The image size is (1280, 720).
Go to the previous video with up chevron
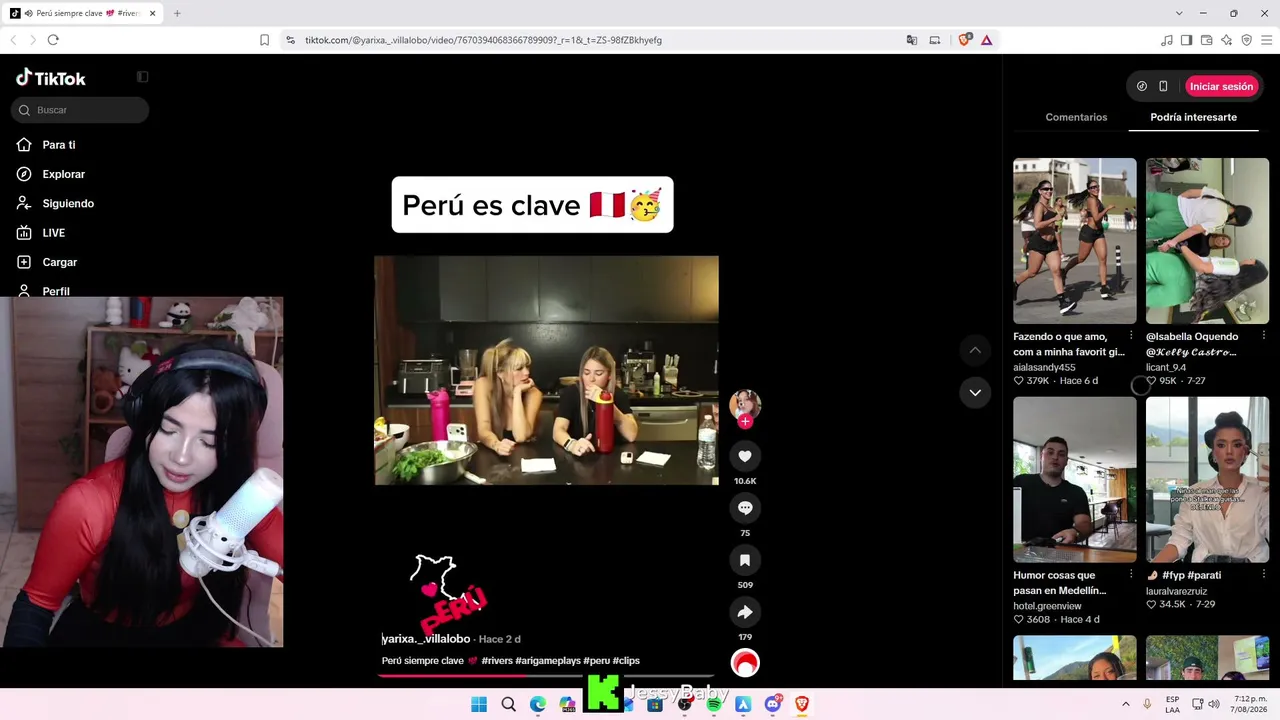pyautogui.click(x=975, y=350)
